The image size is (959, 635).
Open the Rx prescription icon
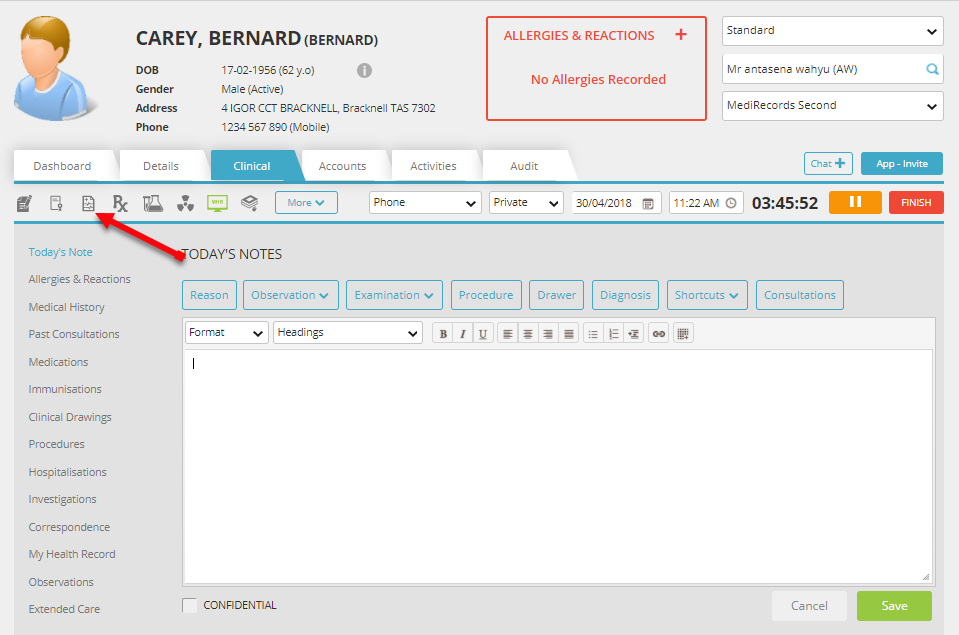[120, 203]
